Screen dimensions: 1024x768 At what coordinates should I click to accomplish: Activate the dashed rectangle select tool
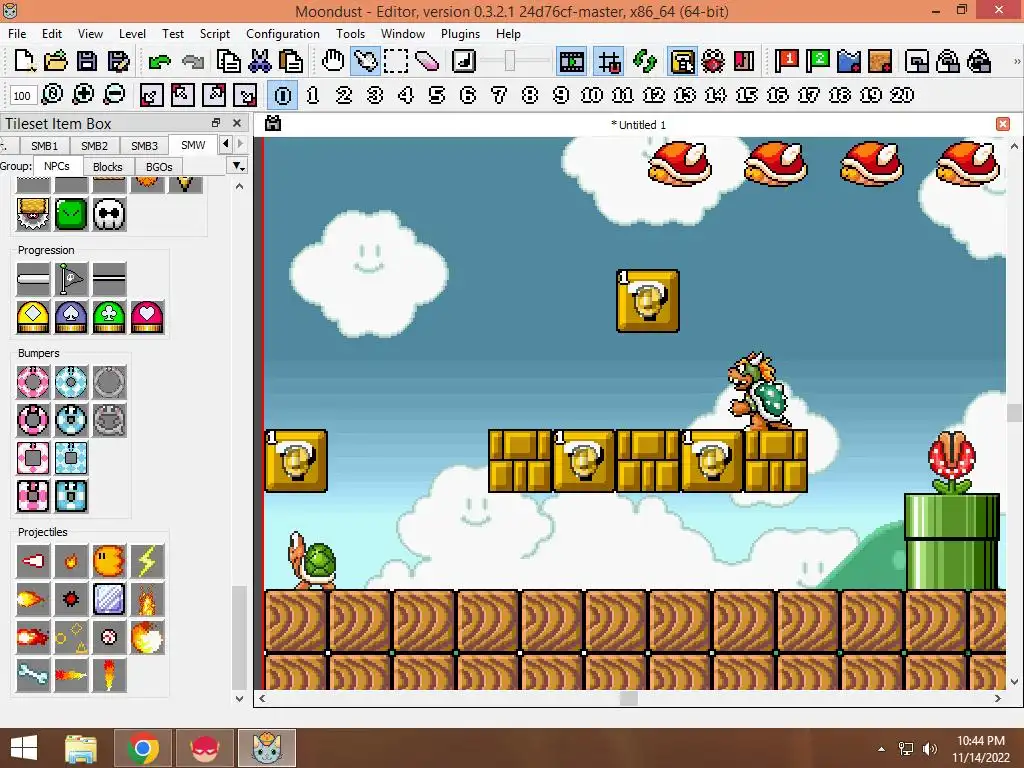[396, 61]
